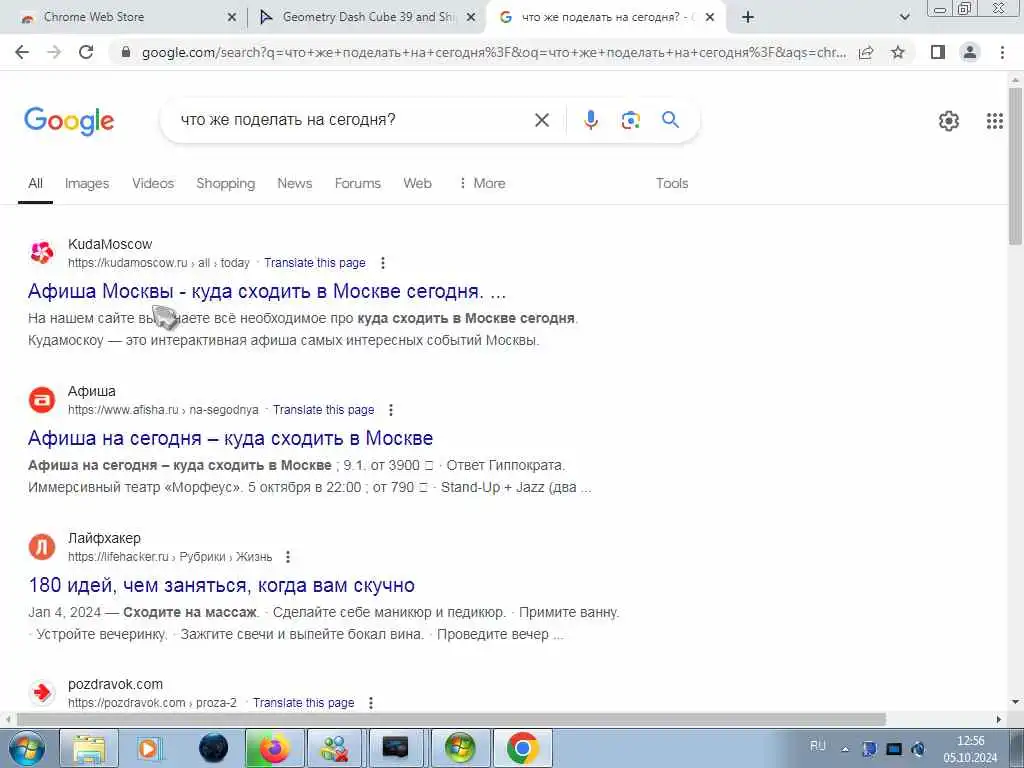
Task: Open options for the afisha.ru result
Action: pos(391,409)
